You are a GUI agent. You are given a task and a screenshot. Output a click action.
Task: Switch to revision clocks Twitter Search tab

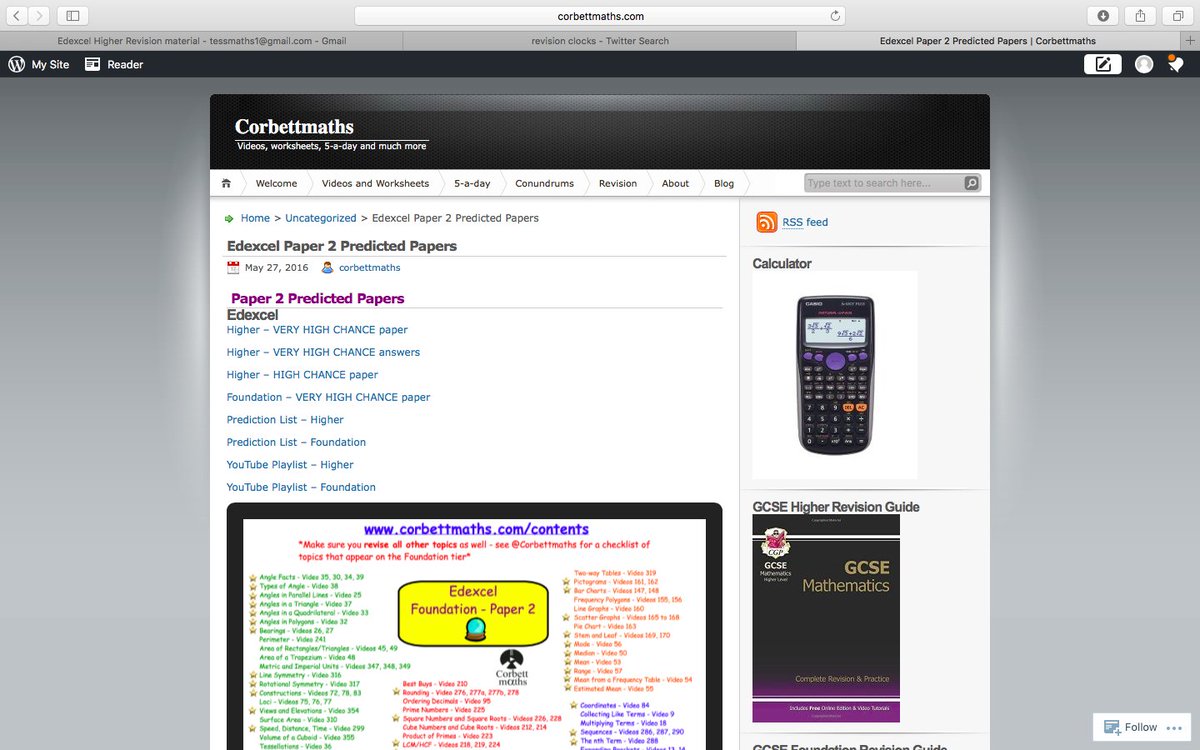(x=600, y=41)
